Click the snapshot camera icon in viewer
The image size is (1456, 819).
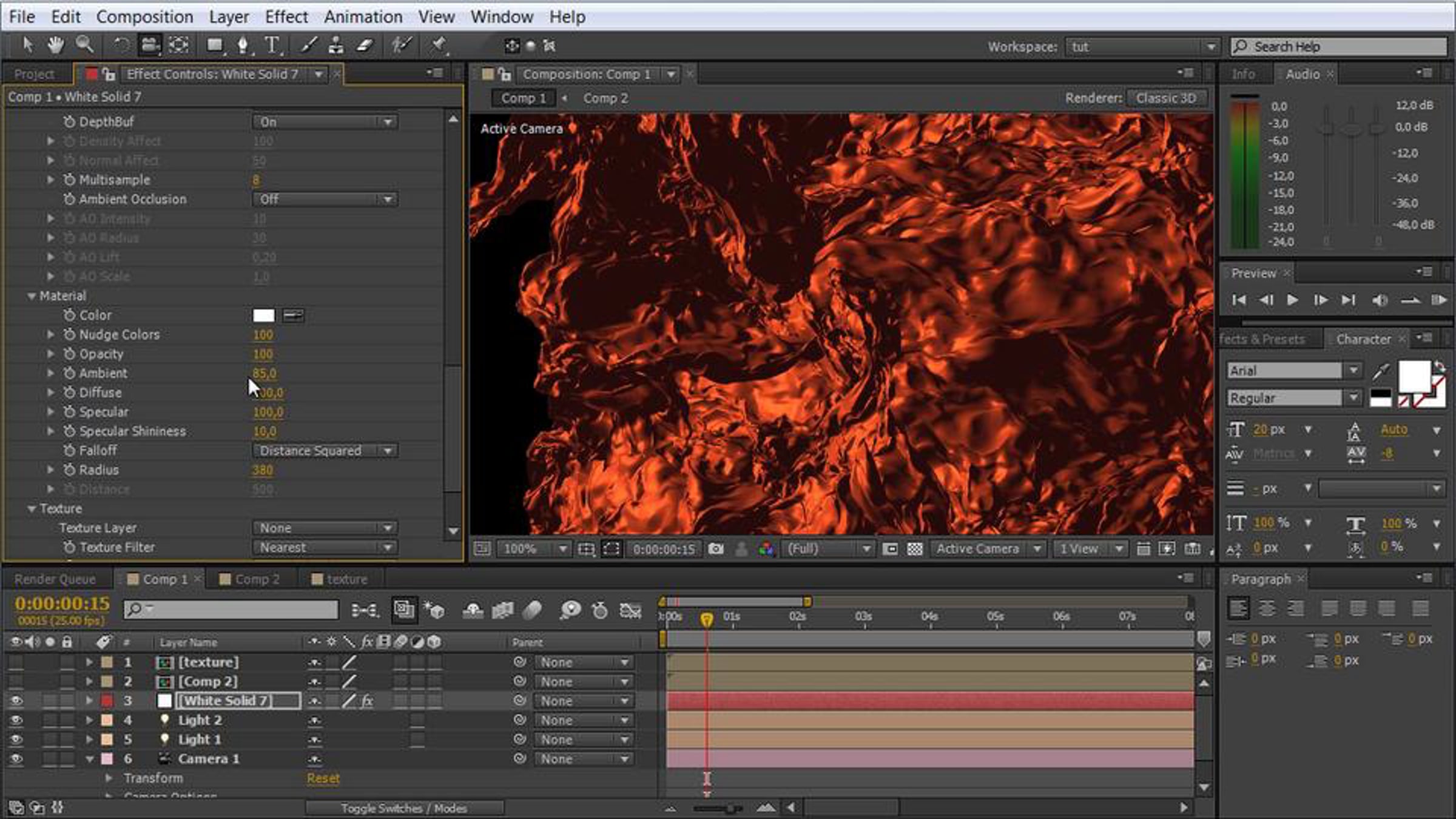pyautogui.click(x=716, y=549)
